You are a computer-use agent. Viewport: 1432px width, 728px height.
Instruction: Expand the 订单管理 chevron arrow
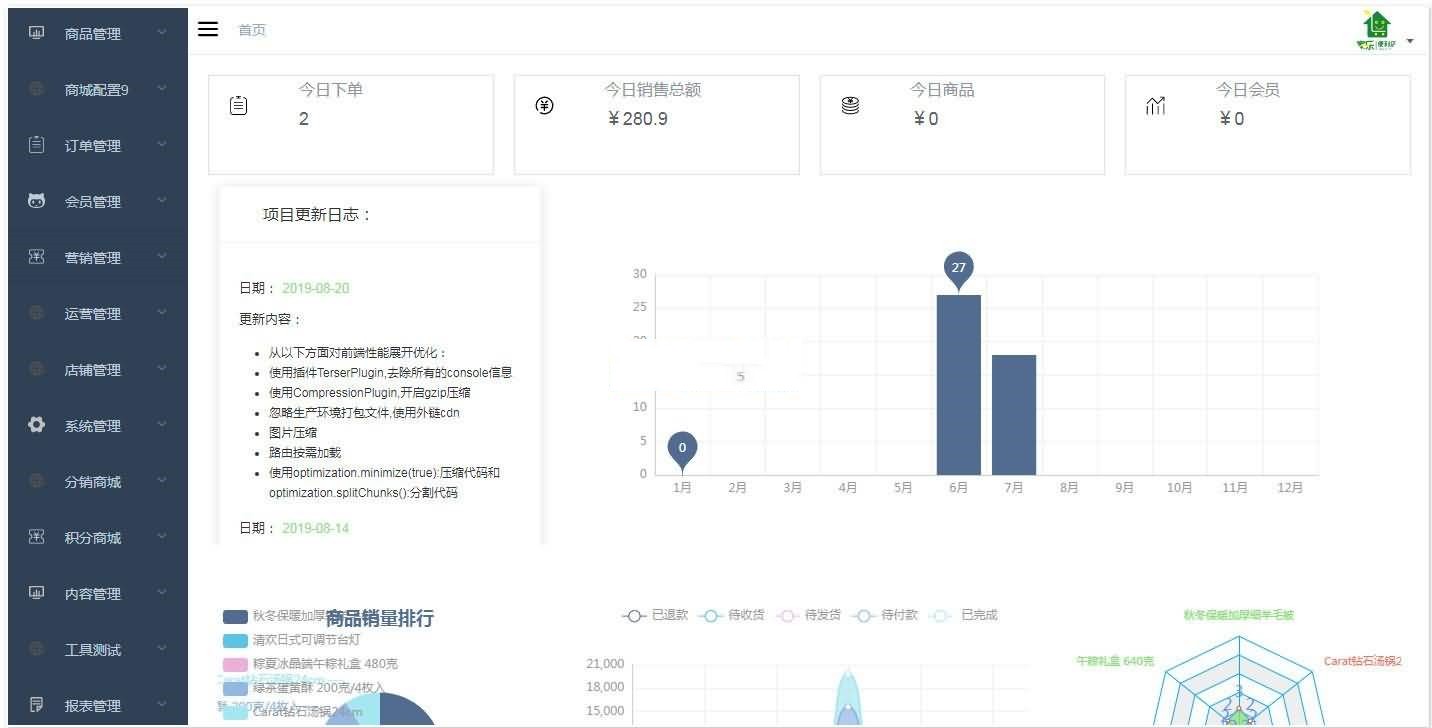pos(162,145)
